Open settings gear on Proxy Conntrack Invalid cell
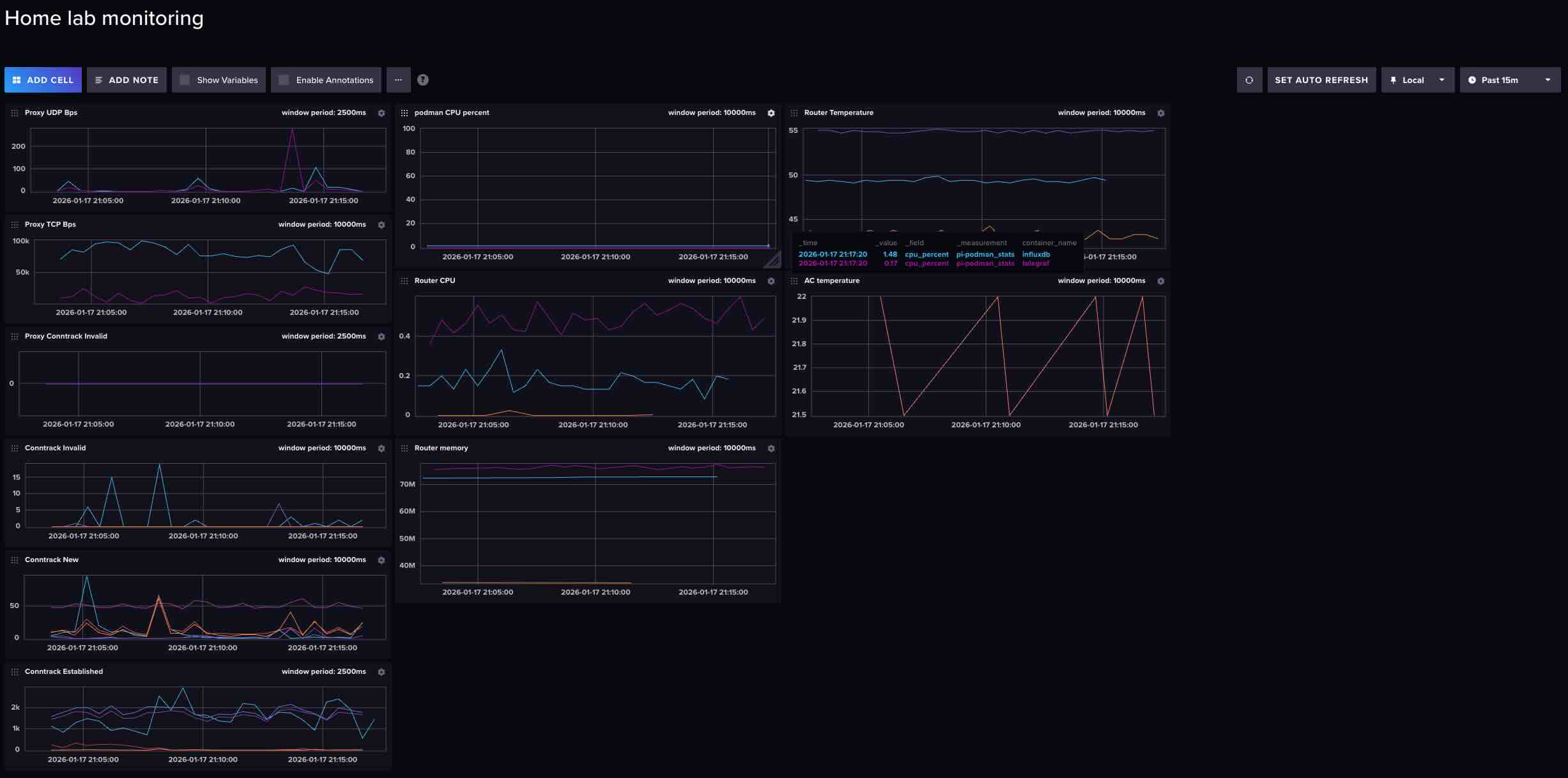The height and width of the screenshot is (778, 1568). click(381, 337)
